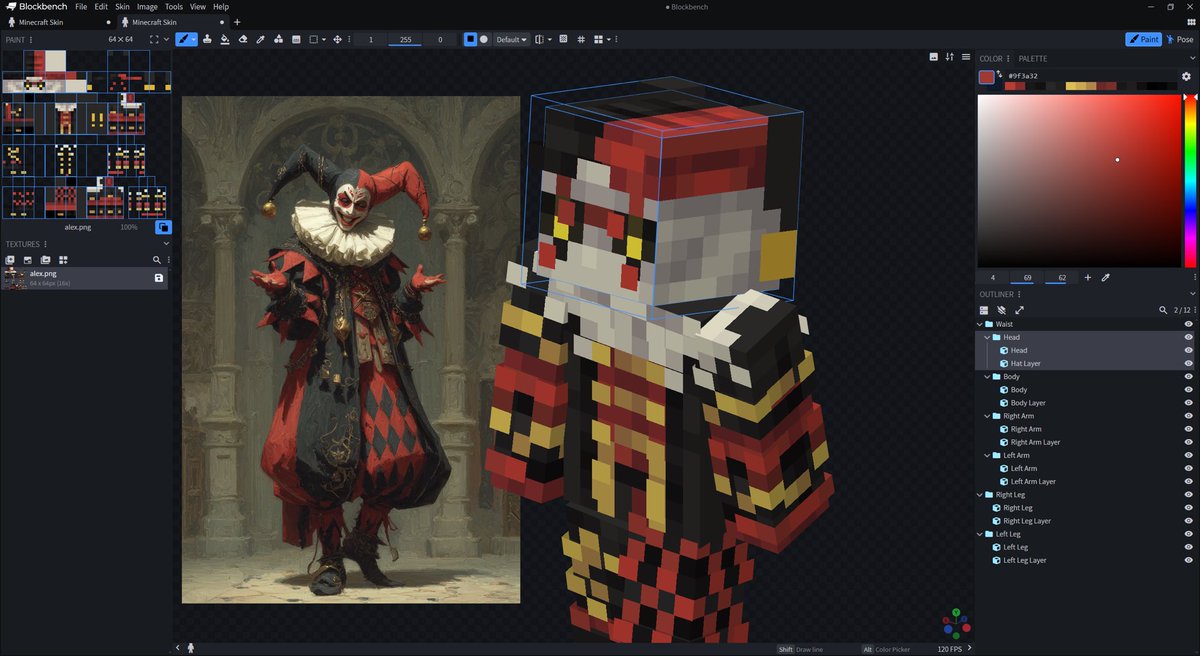This screenshot has height=656, width=1200.
Task: Select the Gradient tool
Action: coord(296,39)
